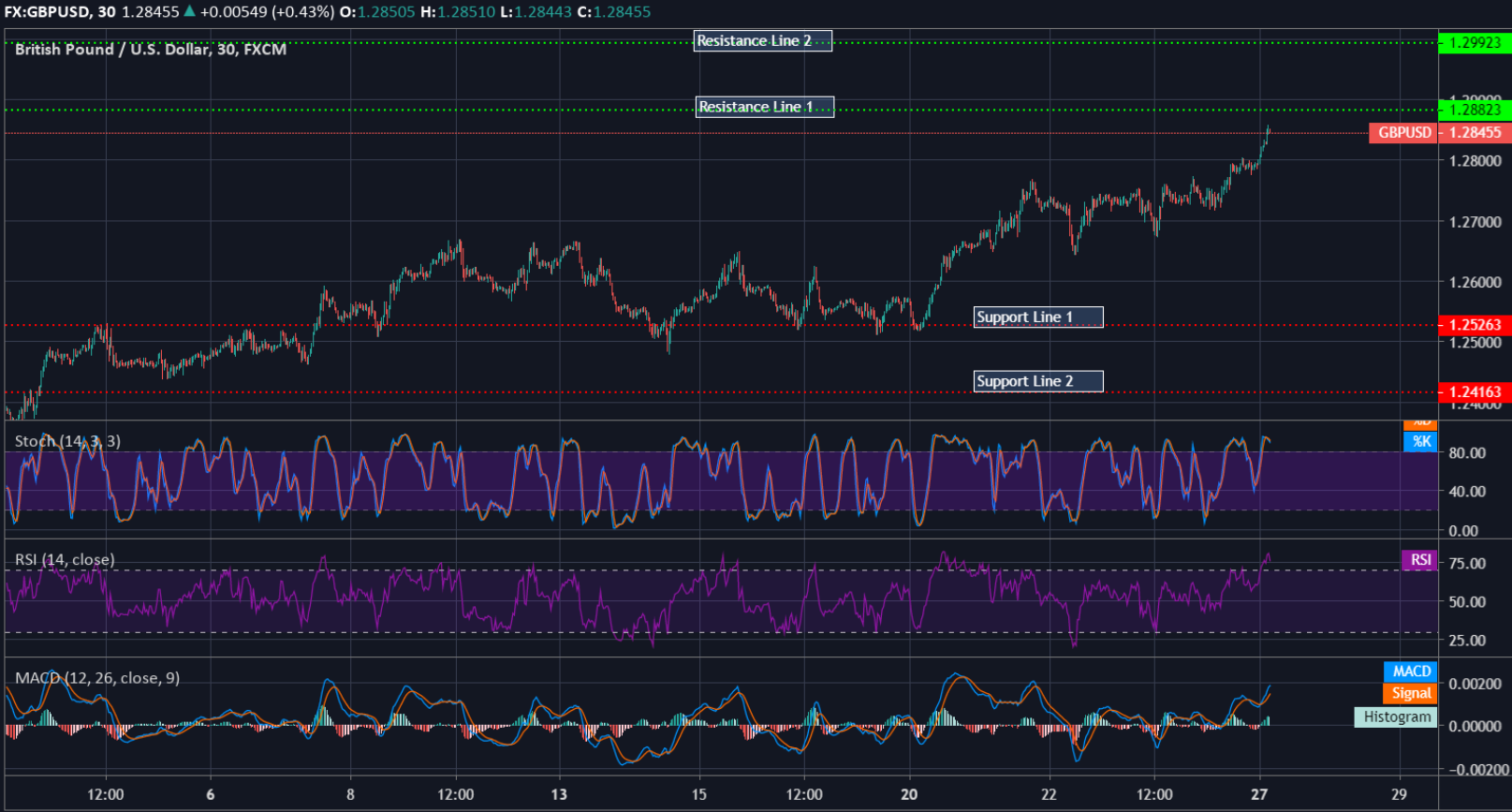1512x812 pixels.
Task: Click the 1.24163 red price tag
Action: (1475, 392)
